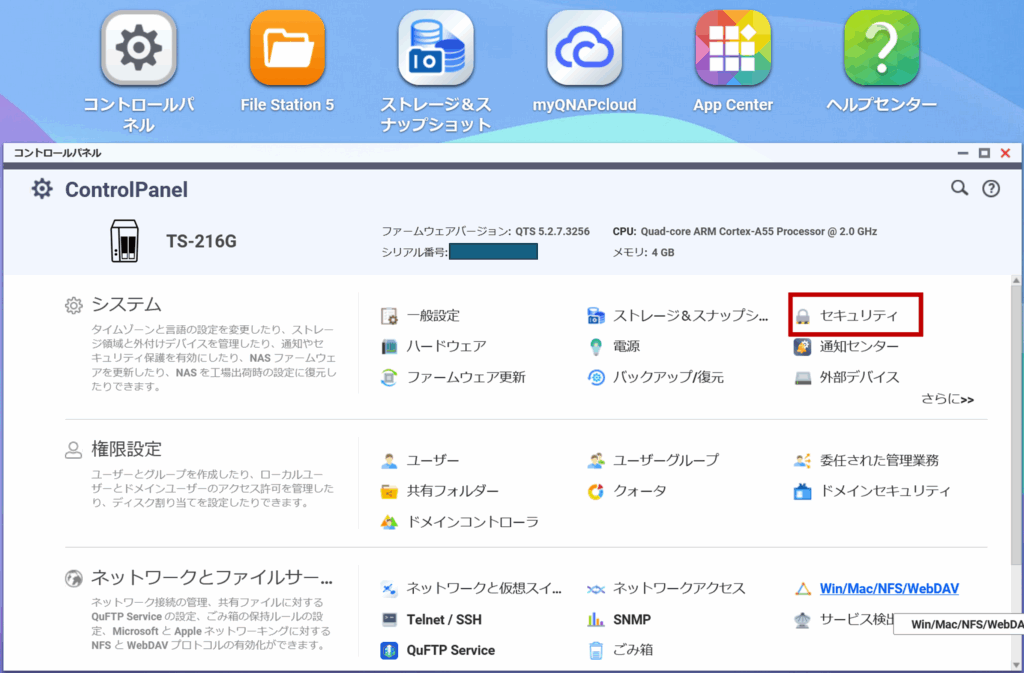Viewport: 1024px width, 673px height.
Task: Open the 権限設定 section heading
Action: (126, 449)
